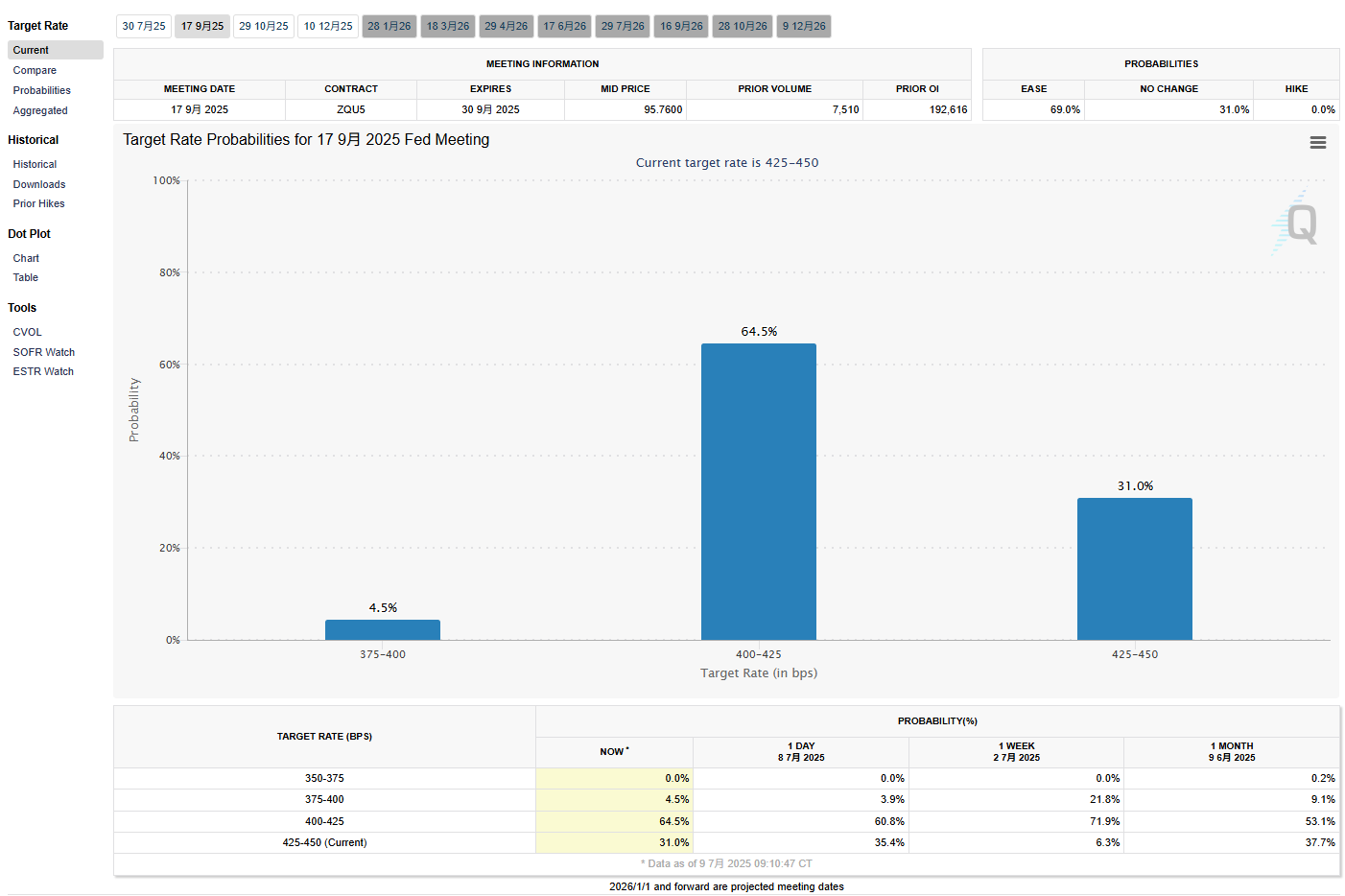Select the Current view in sidebar
The height and width of the screenshot is (896, 1345).
(31, 50)
